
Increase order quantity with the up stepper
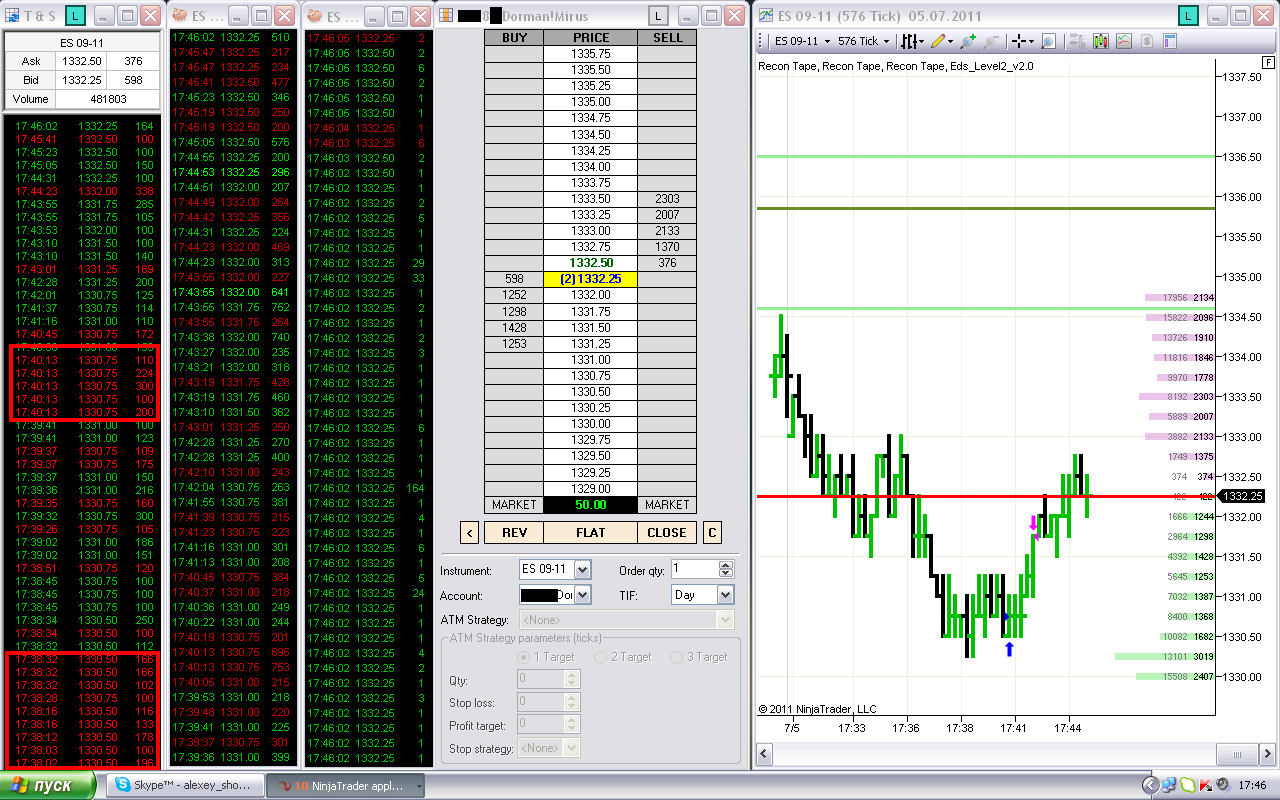pos(727,565)
